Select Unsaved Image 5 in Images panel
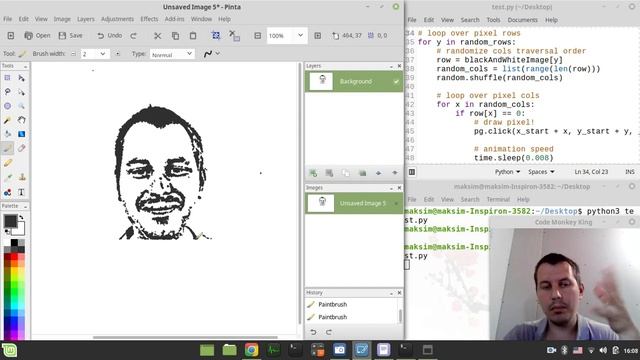 pos(354,203)
